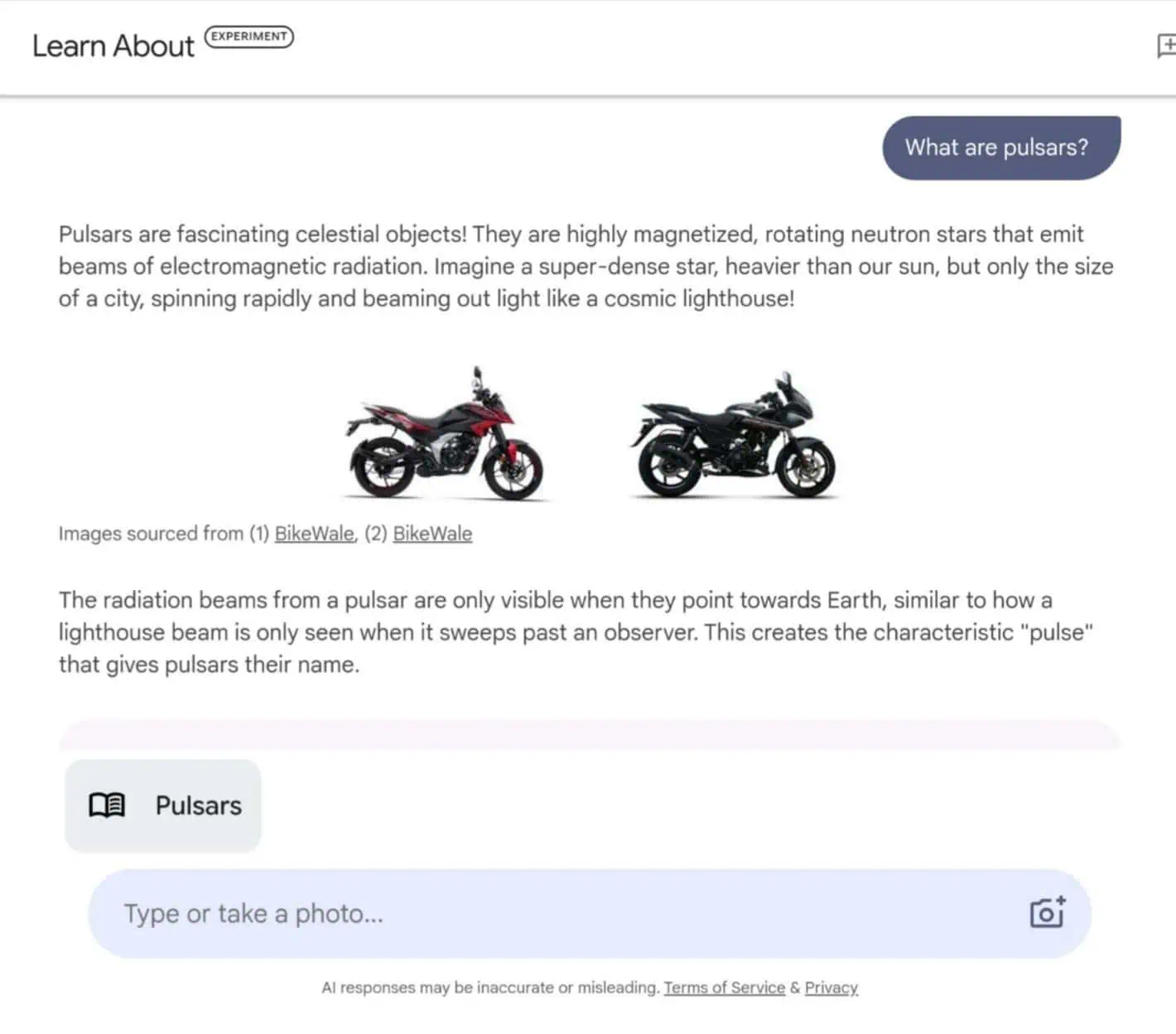Click the Learn About title
This screenshot has height=1034, width=1176.
[x=113, y=46]
